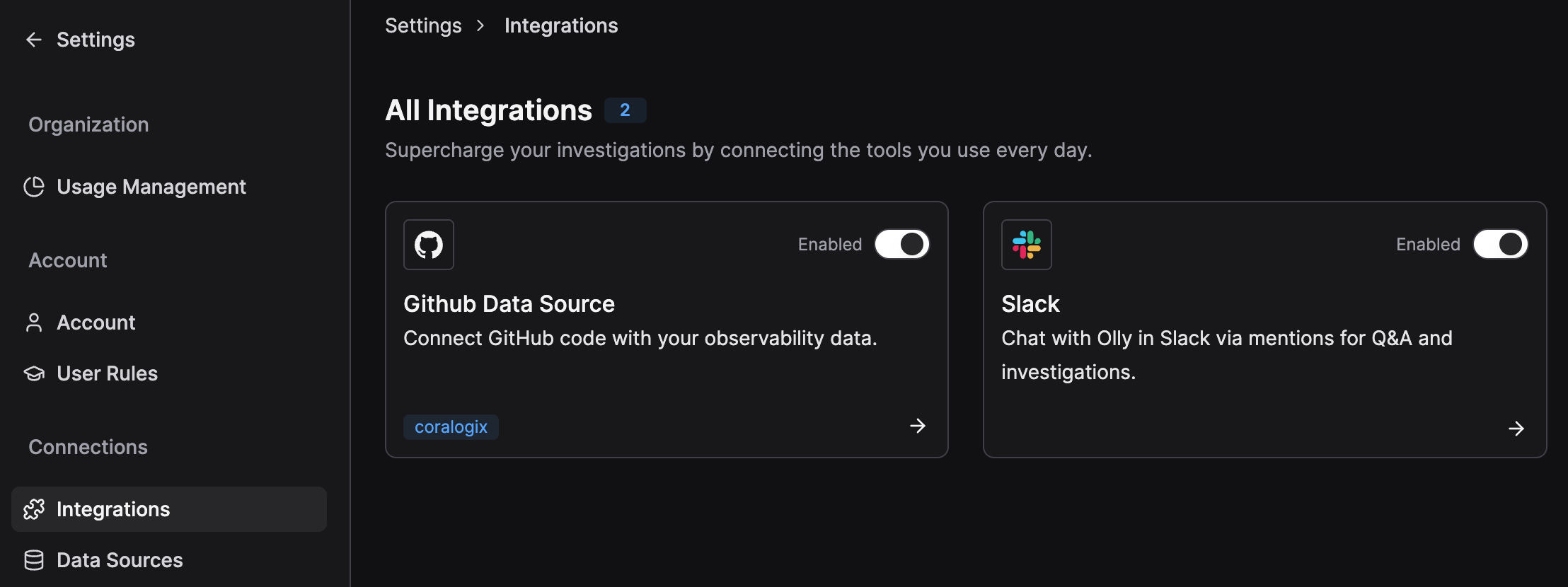Click the back arrow next to Settings

(x=34, y=40)
